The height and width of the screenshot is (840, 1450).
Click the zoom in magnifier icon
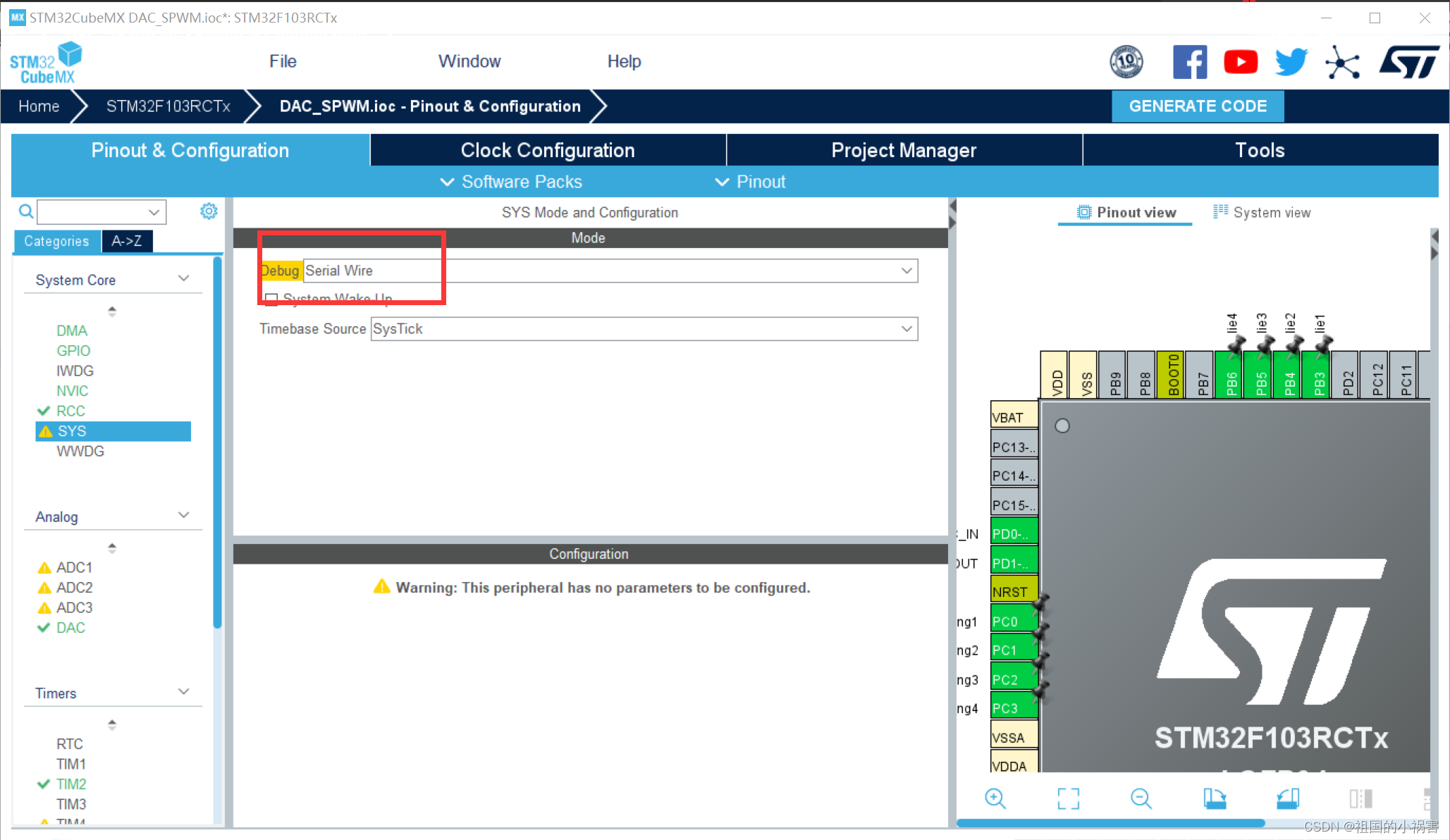click(995, 798)
